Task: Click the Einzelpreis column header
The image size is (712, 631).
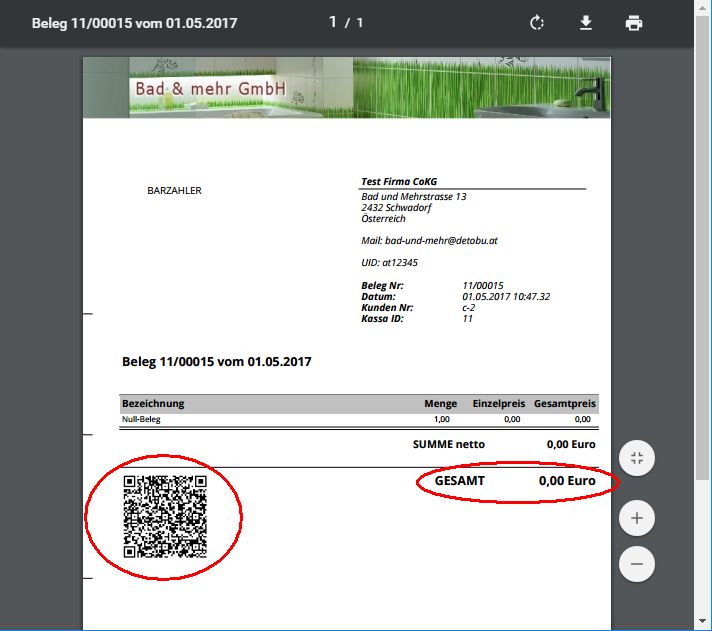Action: coord(499,404)
